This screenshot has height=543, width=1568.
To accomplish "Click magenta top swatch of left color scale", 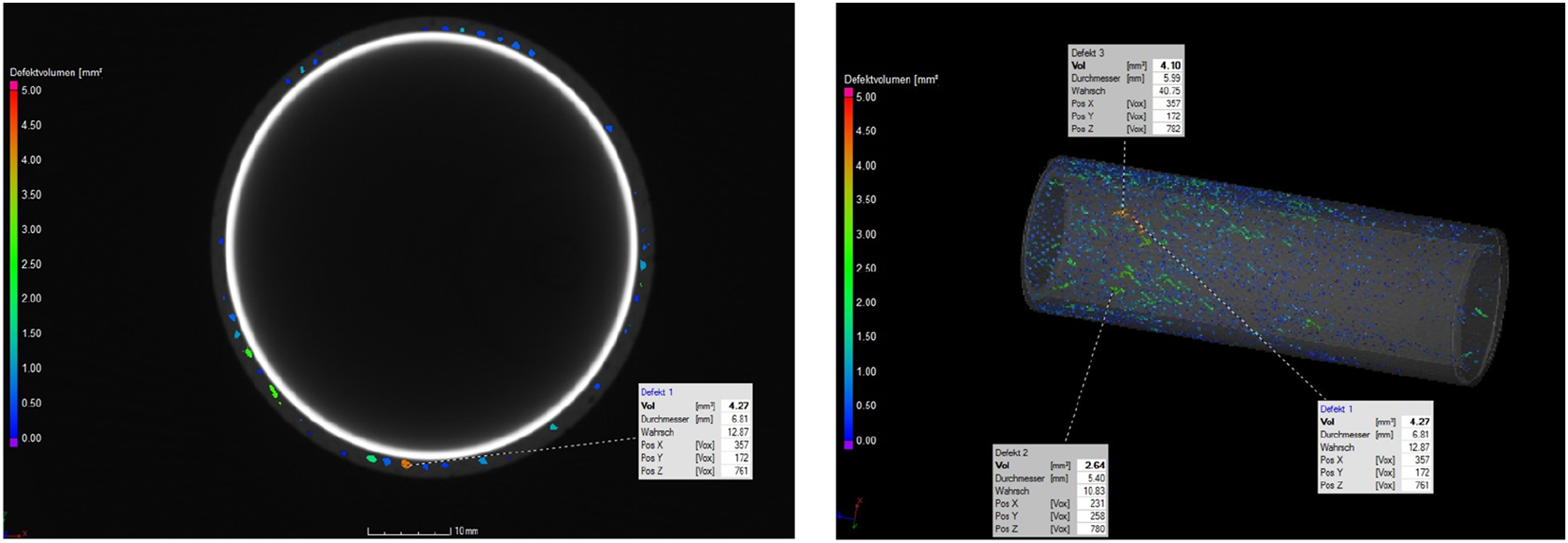I will (x=14, y=85).
